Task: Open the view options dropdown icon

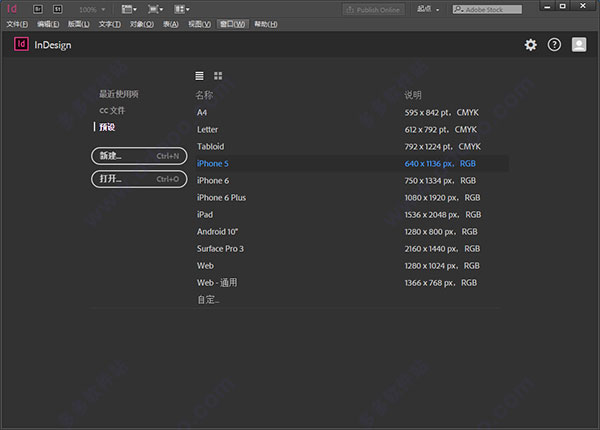Action: [x=129, y=9]
